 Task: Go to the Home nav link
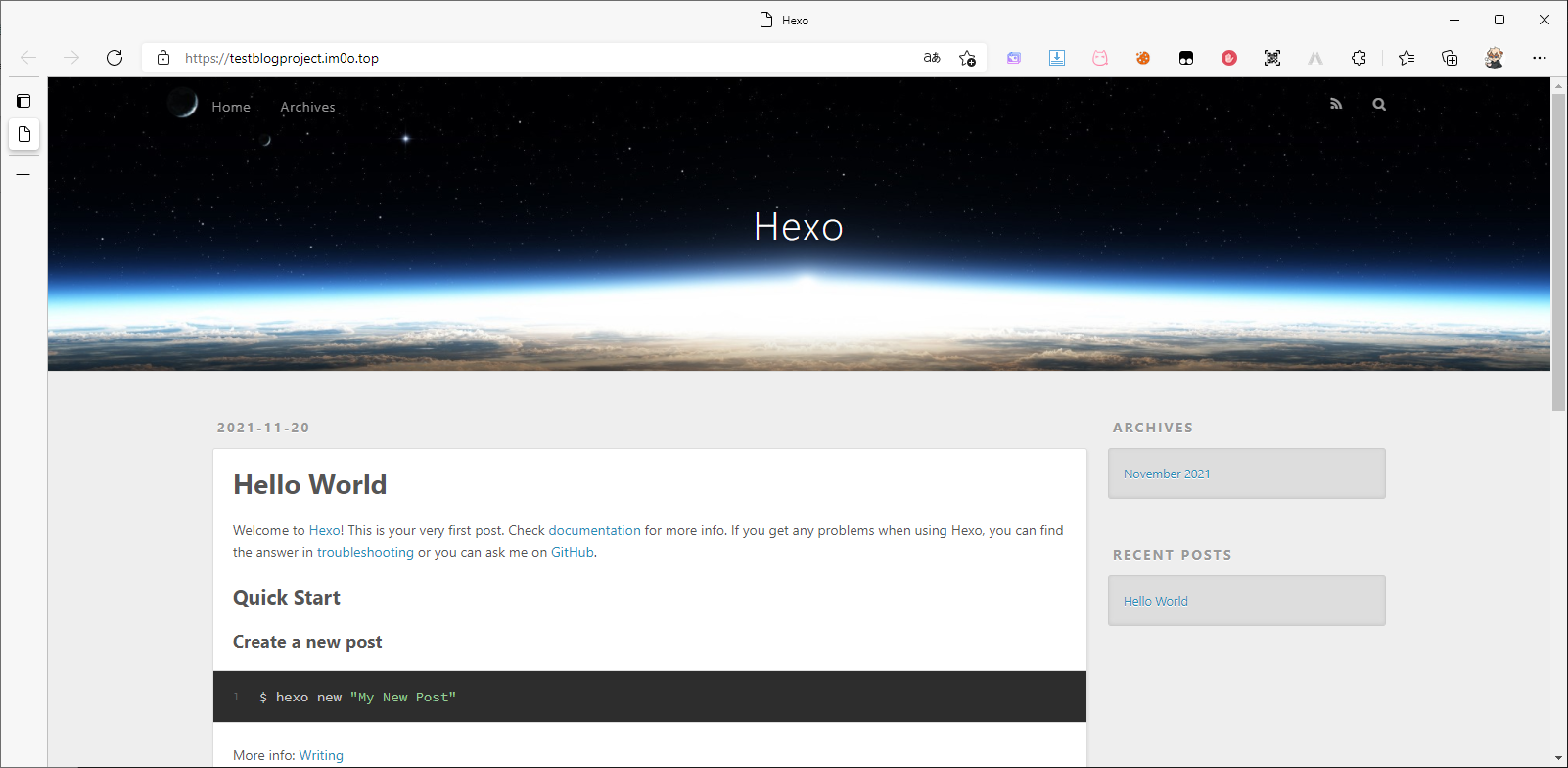[231, 107]
